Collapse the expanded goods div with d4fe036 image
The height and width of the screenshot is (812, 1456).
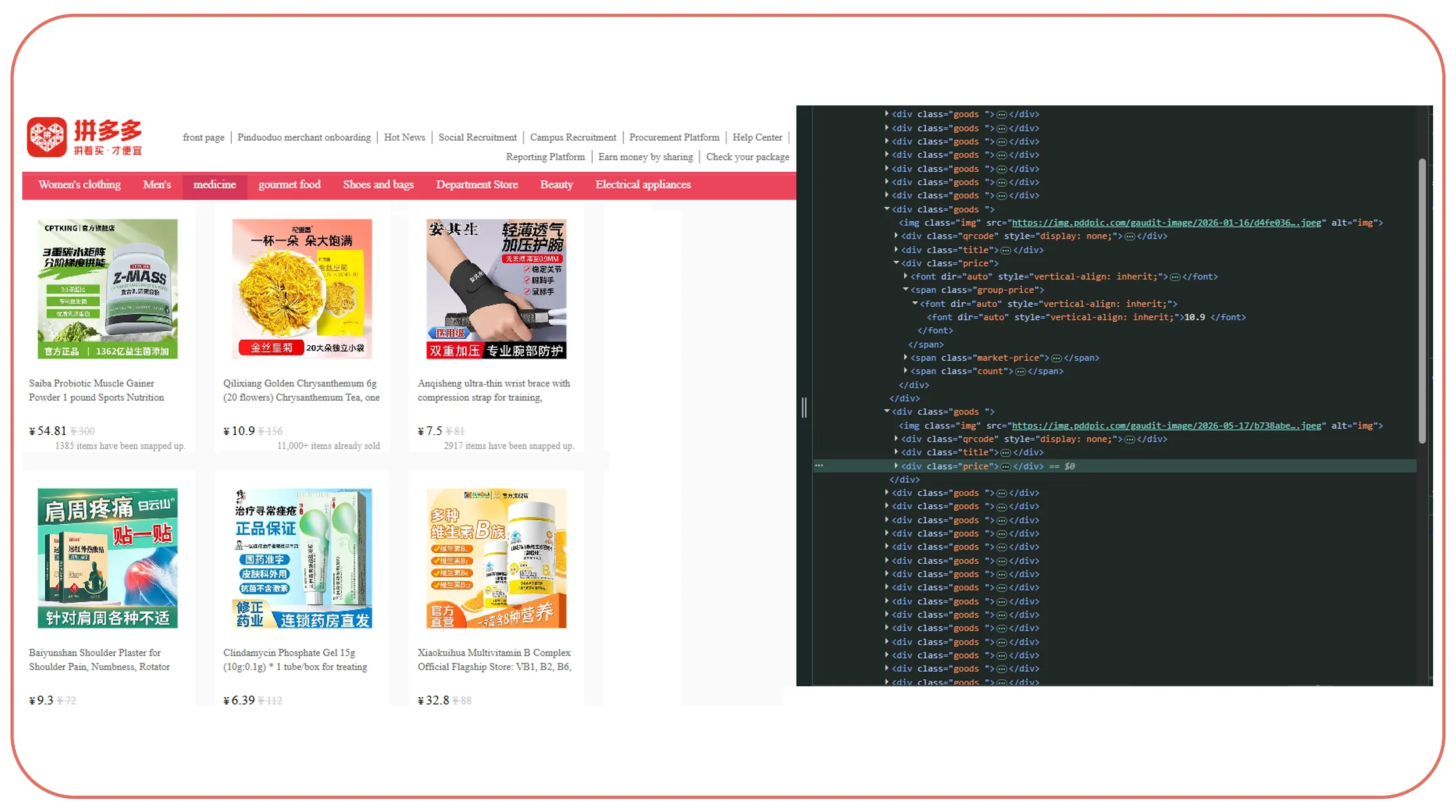pyautogui.click(x=887, y=209)
